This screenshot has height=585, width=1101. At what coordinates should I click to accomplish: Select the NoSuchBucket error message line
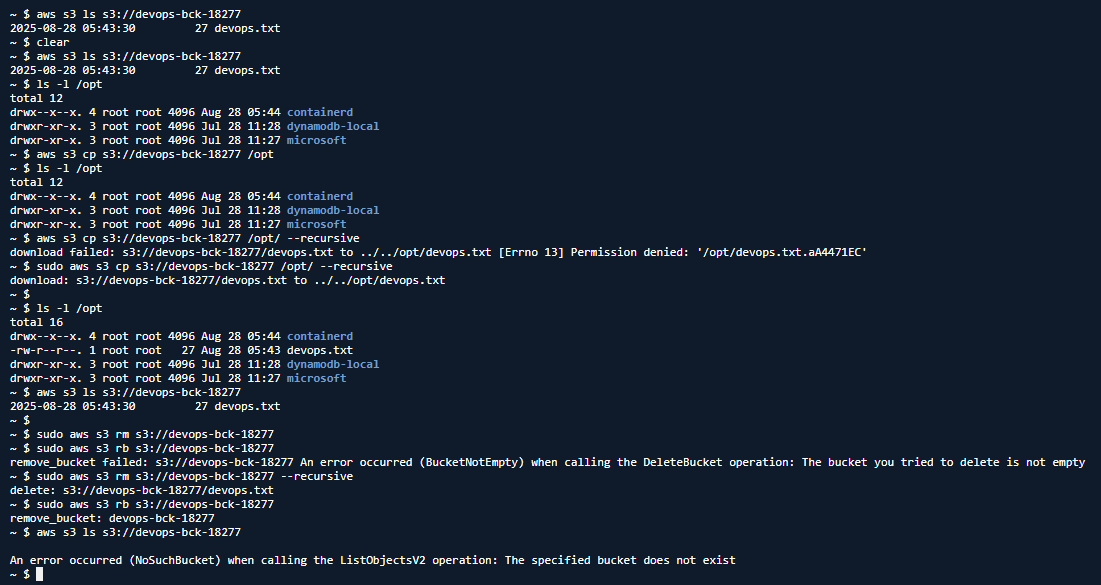point(373,560)
